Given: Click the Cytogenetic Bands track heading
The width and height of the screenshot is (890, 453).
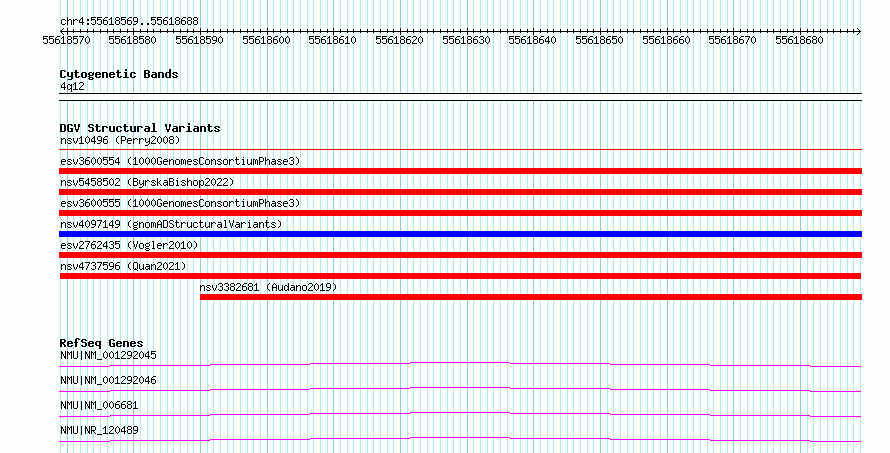Looking at the screenshot, I should 119,74.
